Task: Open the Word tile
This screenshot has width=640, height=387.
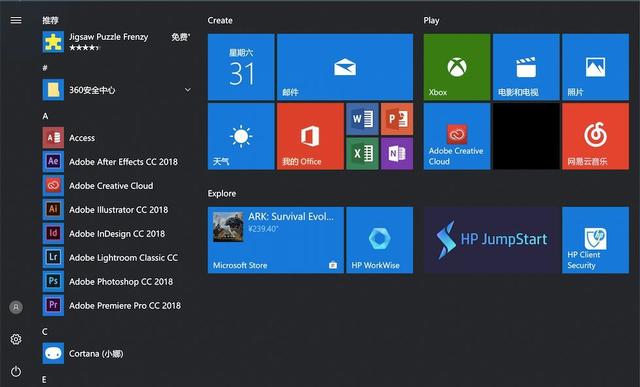Action: (362, 119)
